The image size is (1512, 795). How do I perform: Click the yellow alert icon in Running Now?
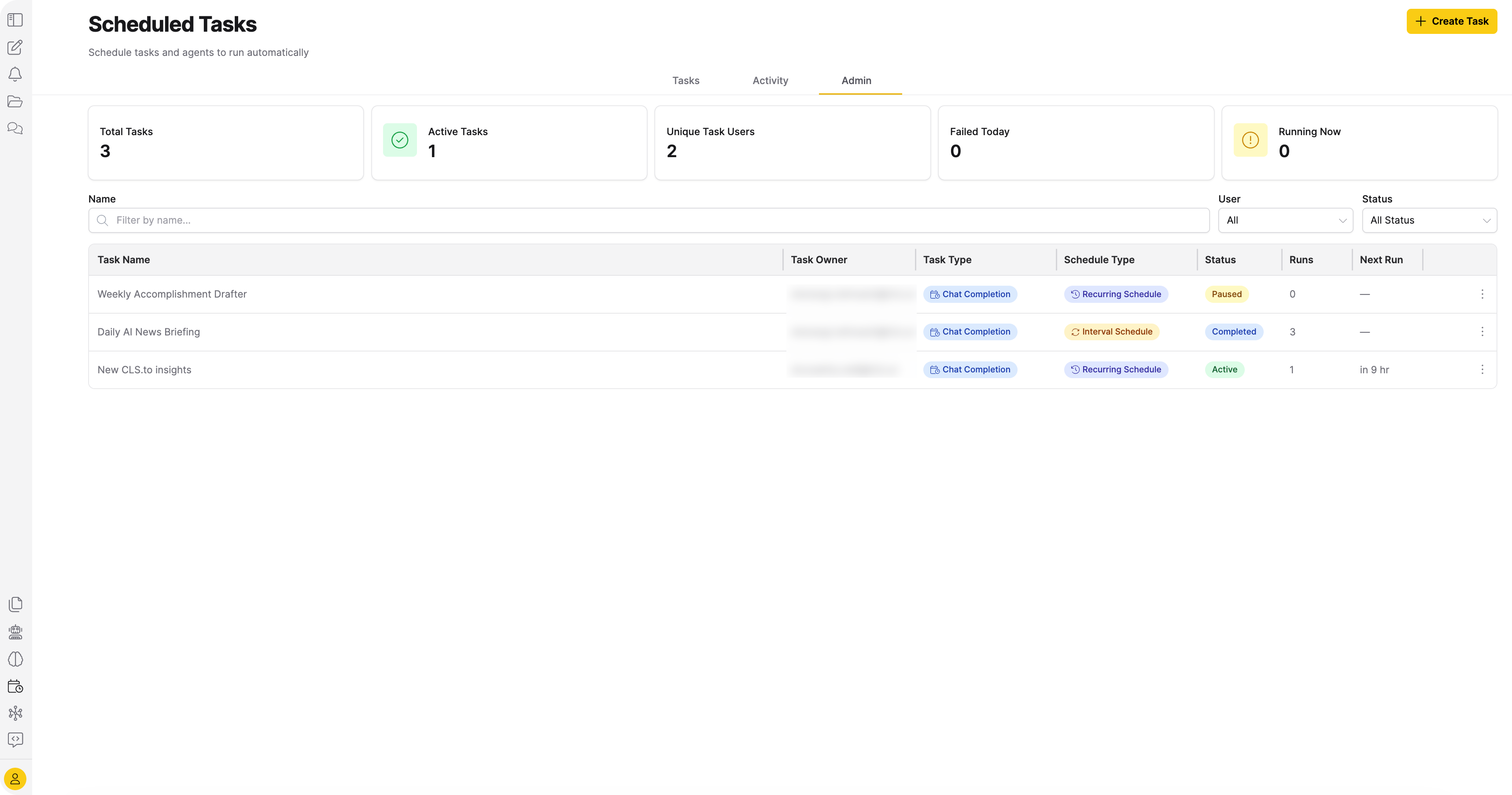1250,140
